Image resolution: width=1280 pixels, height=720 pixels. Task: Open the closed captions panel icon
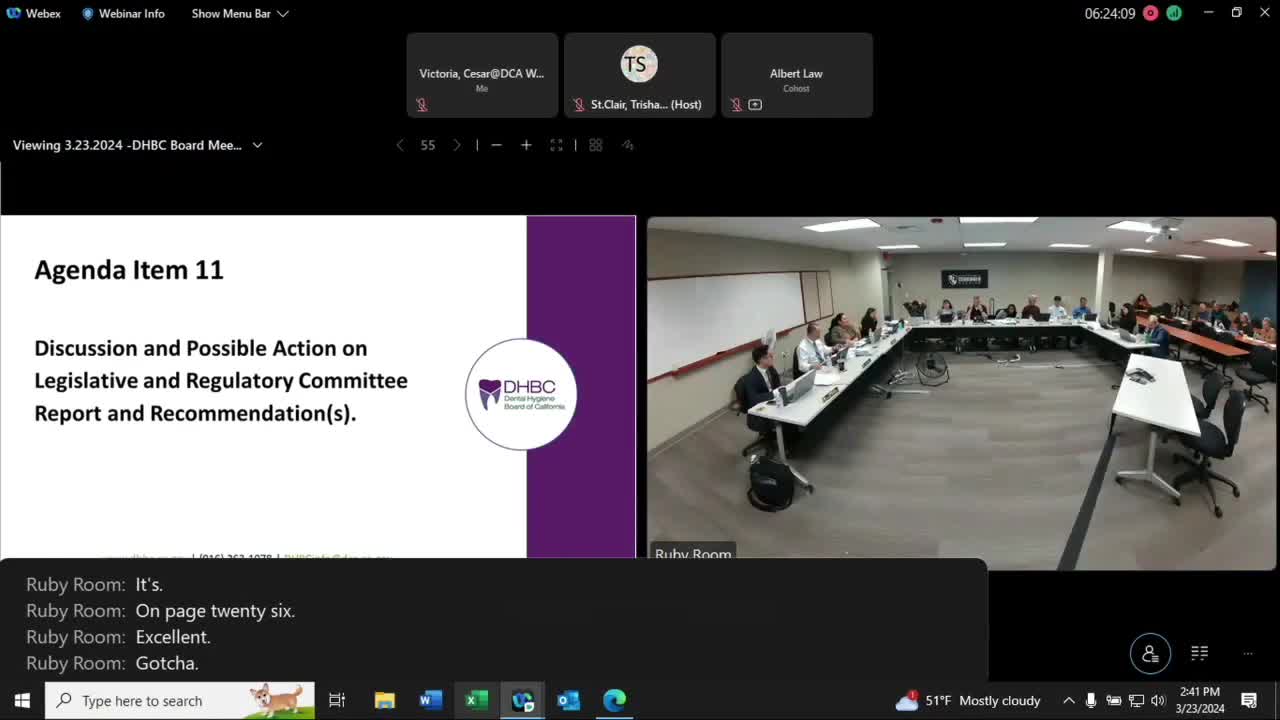click(x=1199, y=652)
